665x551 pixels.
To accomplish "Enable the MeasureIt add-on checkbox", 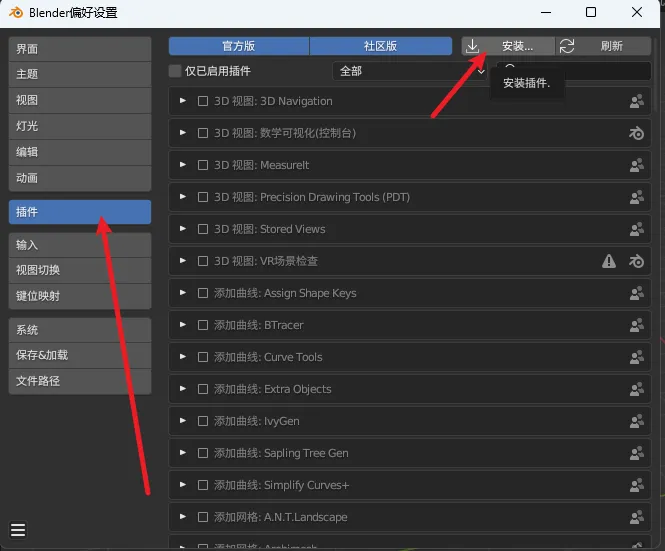I will 203,165.
